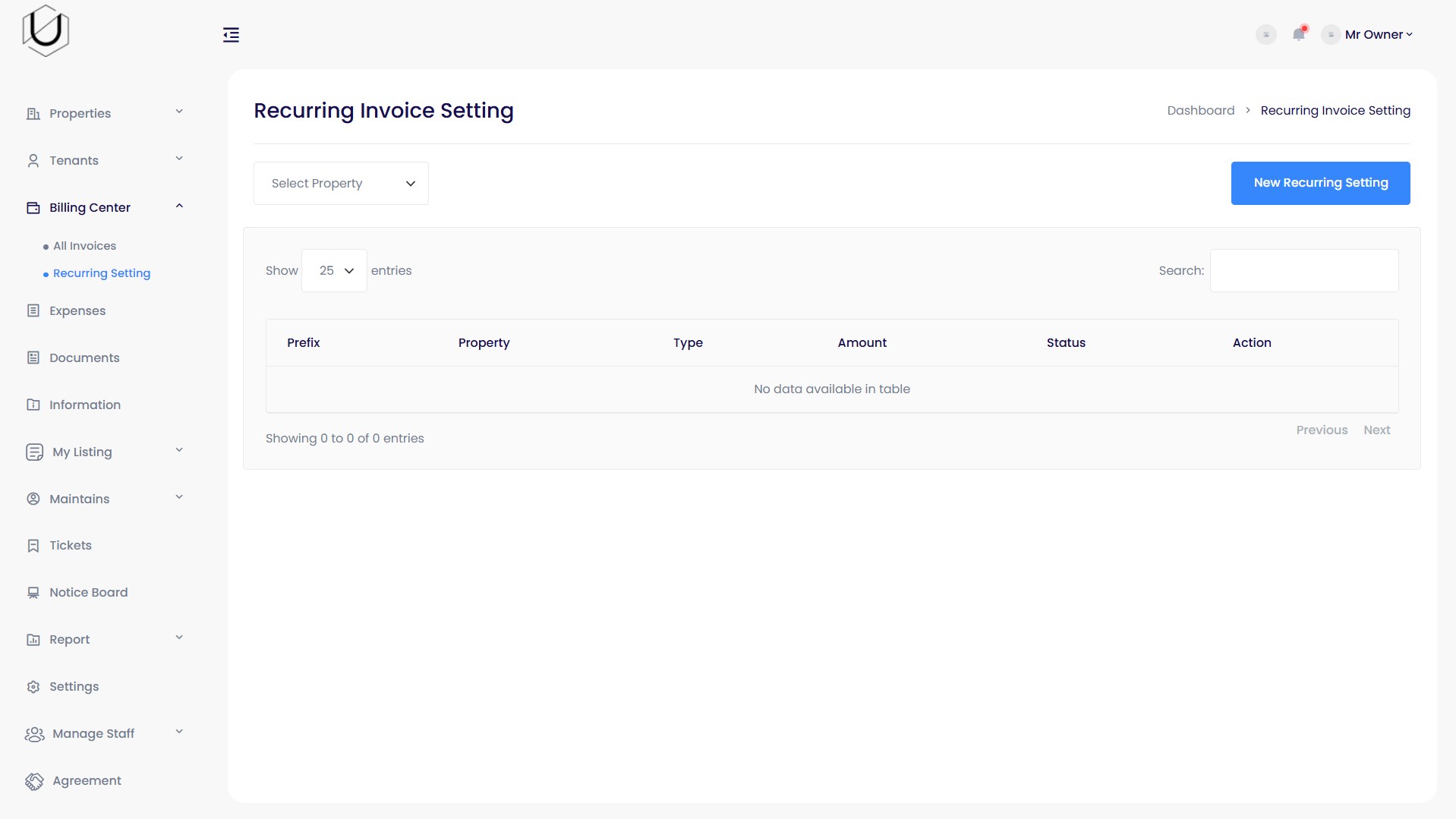Image resolution: width=1456 pixels, height=819 pixels.
Task: Navigate to Dashboard via breadcrumb
Action: tap(1200, 110)
